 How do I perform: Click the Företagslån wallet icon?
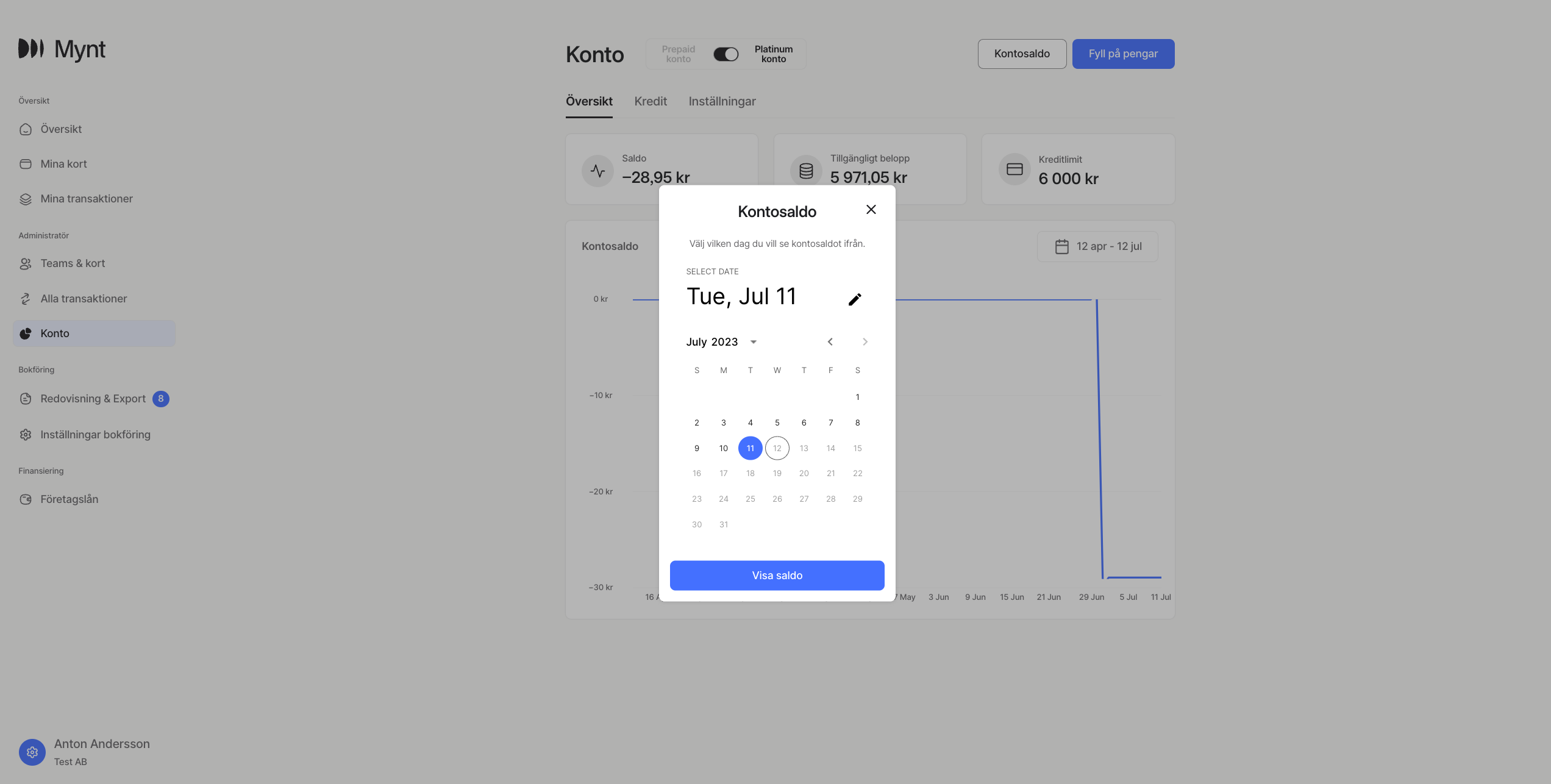point(26,499)
